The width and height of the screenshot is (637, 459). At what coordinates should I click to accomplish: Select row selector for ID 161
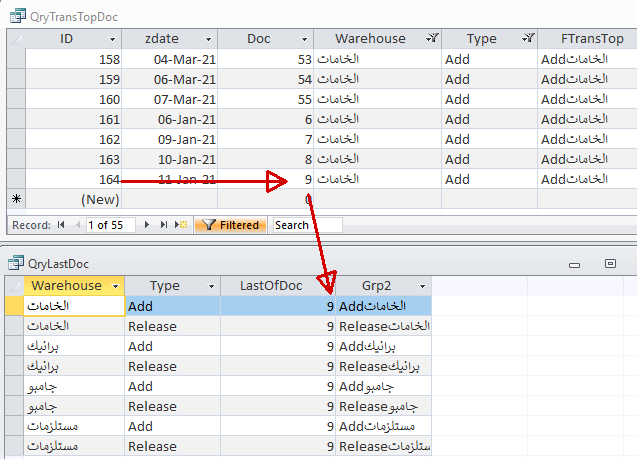pyautogui.click(x=16, y=119)
